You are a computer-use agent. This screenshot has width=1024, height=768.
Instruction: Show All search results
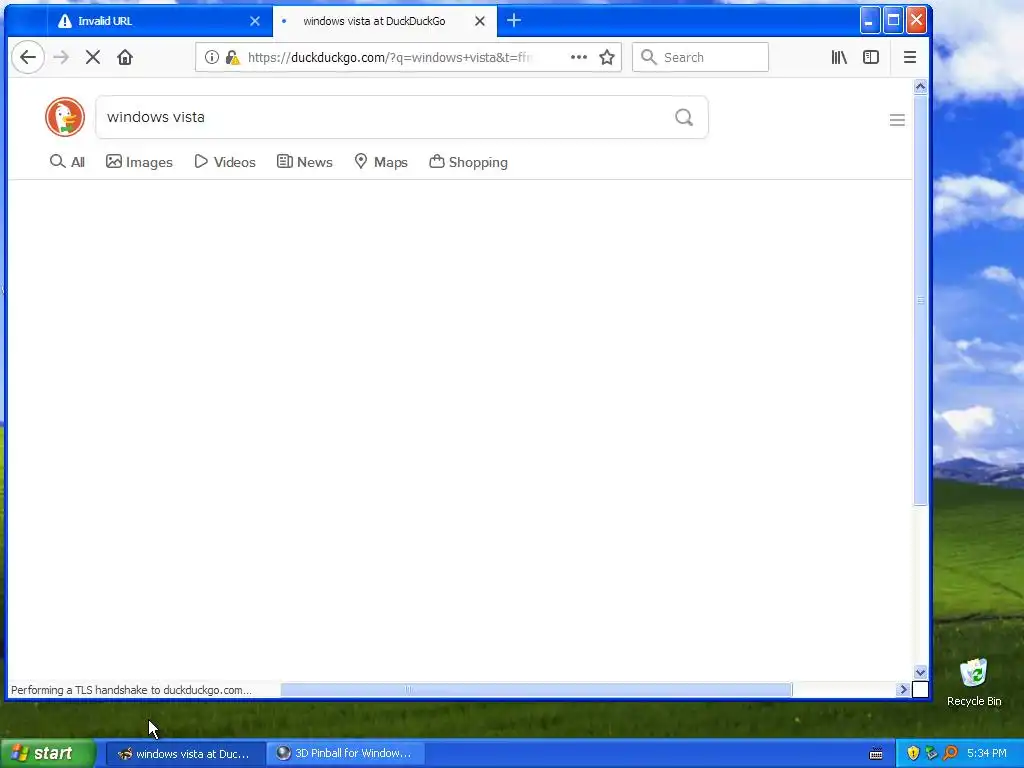point(68,162)
